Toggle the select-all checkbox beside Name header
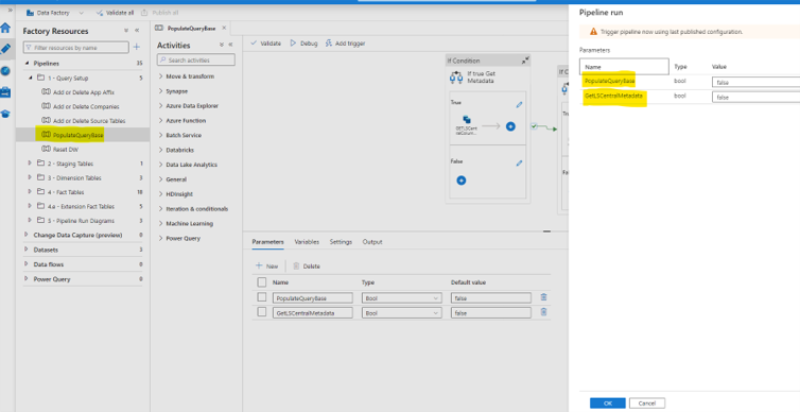The height and width of the screenshot is (412, 800). [x=262, y=282]
